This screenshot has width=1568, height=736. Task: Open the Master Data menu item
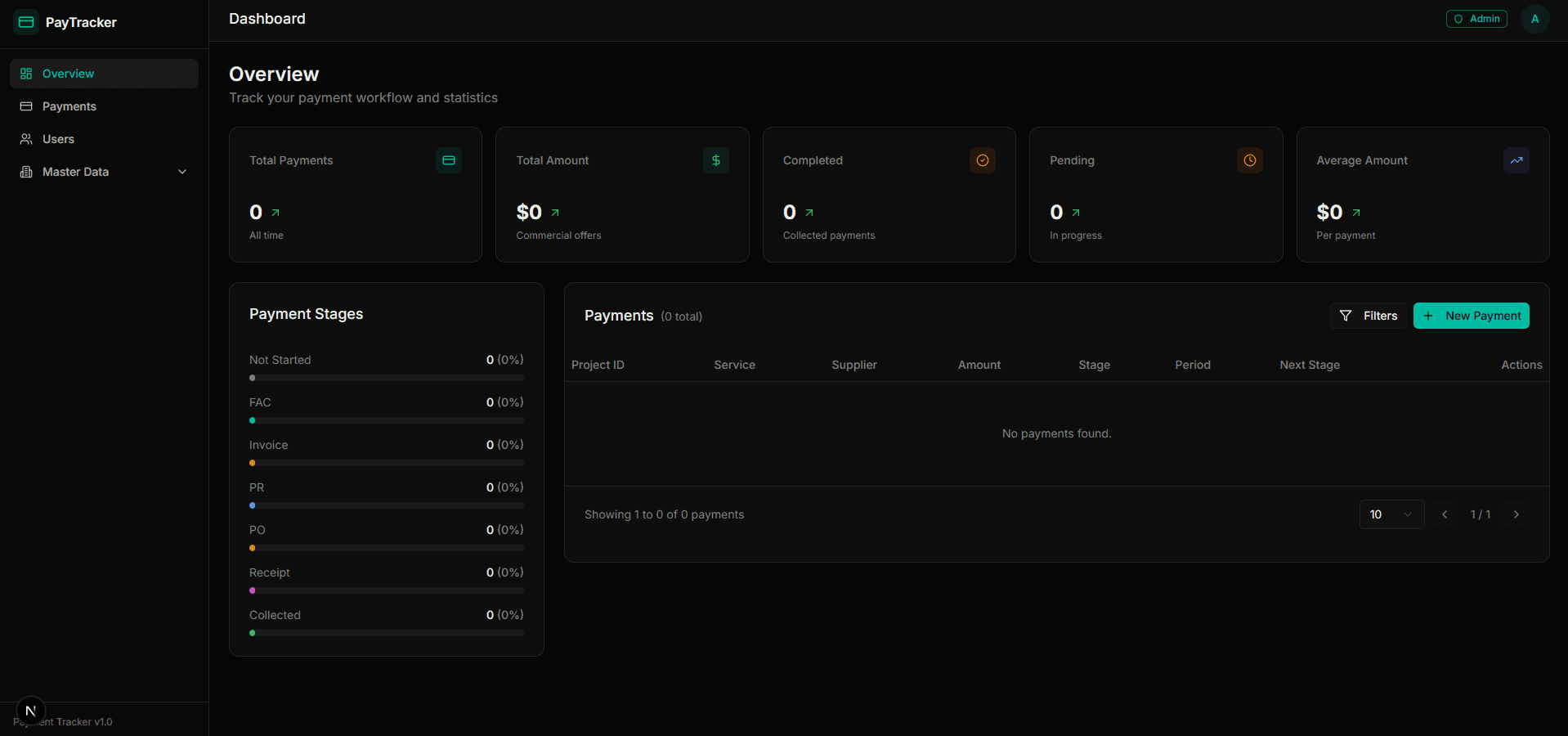pos(104,172)
